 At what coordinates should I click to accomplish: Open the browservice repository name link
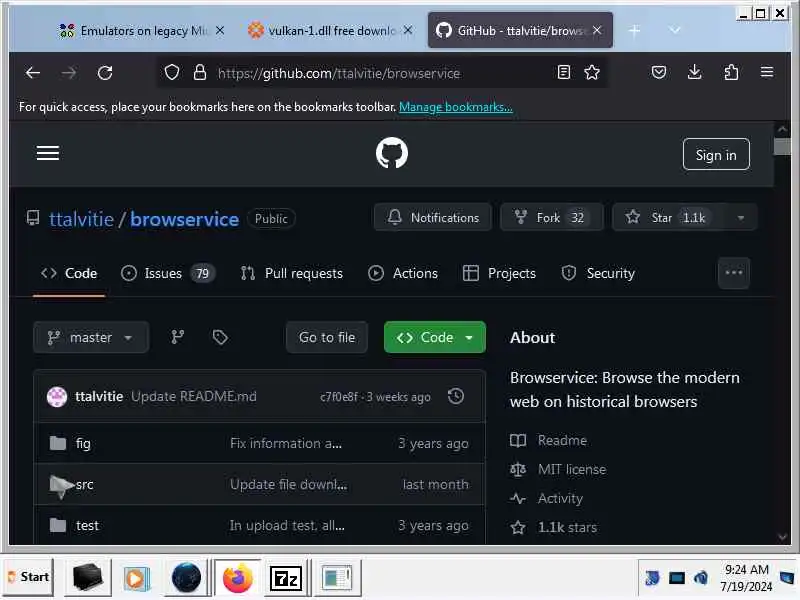pyautogui.click(x=184, y=219)
